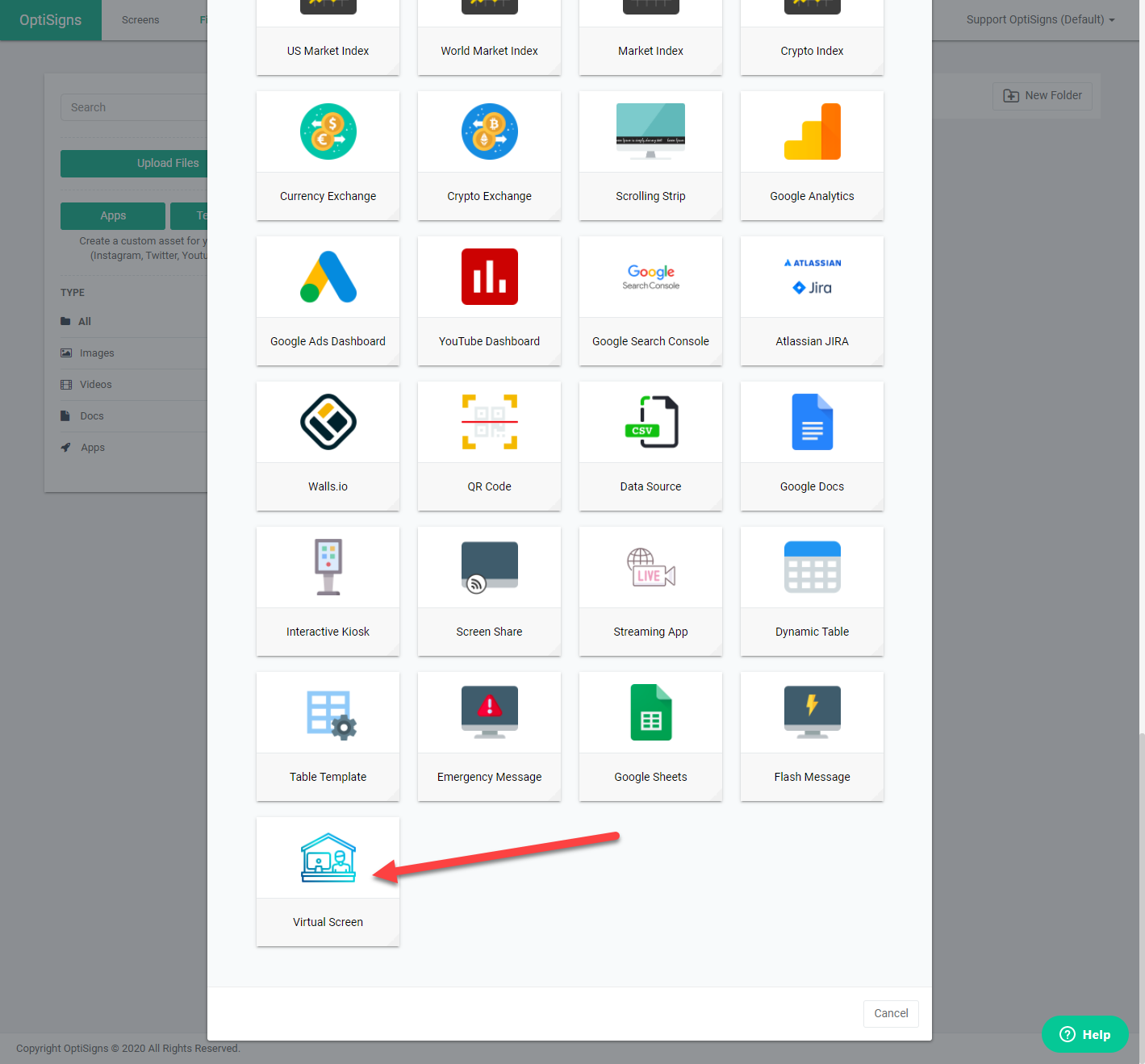The width and height of the screenshot is (1145, 1064).
Task: Select the Data Source CSV icon
Action: (x=650, y=422)
